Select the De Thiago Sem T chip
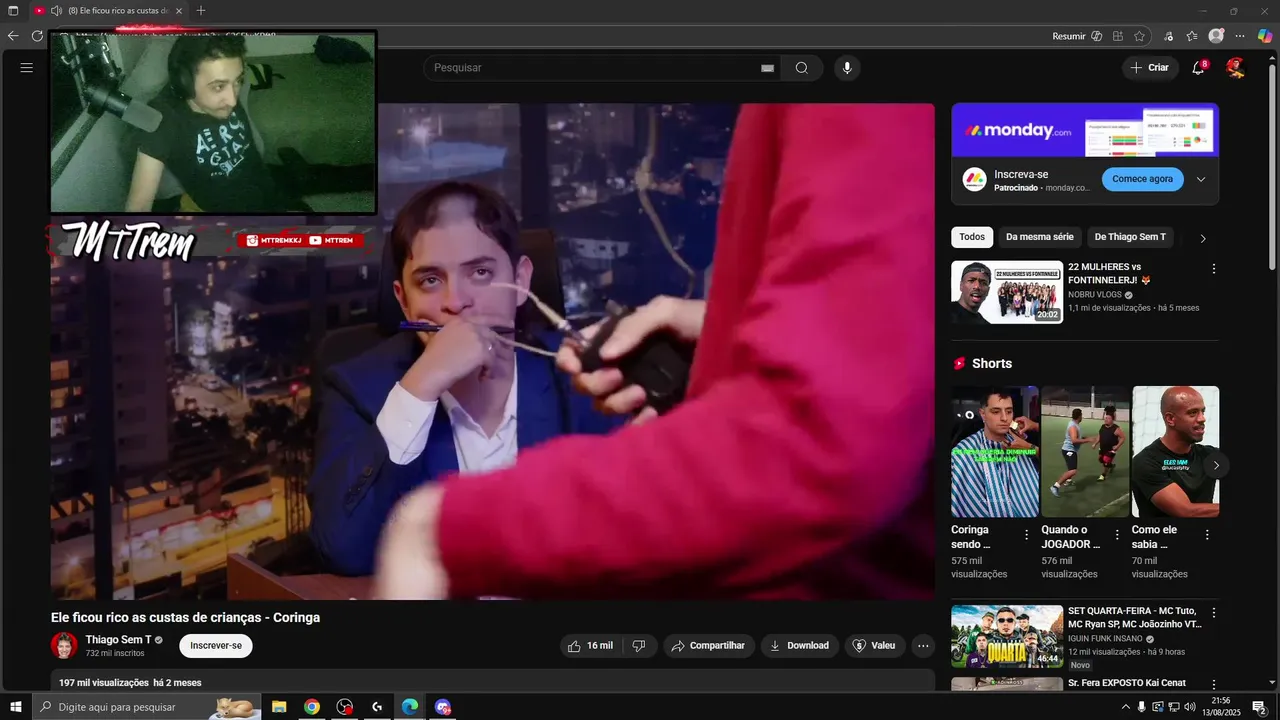Image resolution: width=1280 pixels, height=720 pixels. [1130, 237]
